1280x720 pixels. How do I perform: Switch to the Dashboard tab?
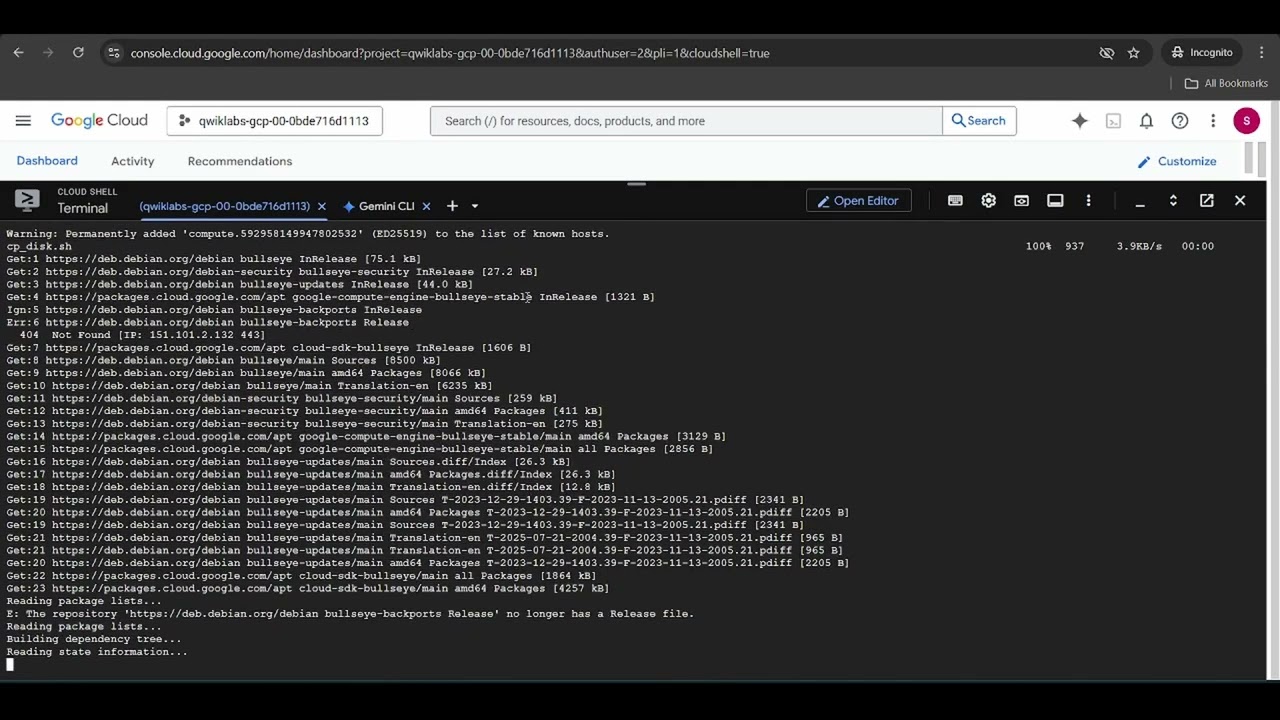pyautogui.click(x=47, y=161)
